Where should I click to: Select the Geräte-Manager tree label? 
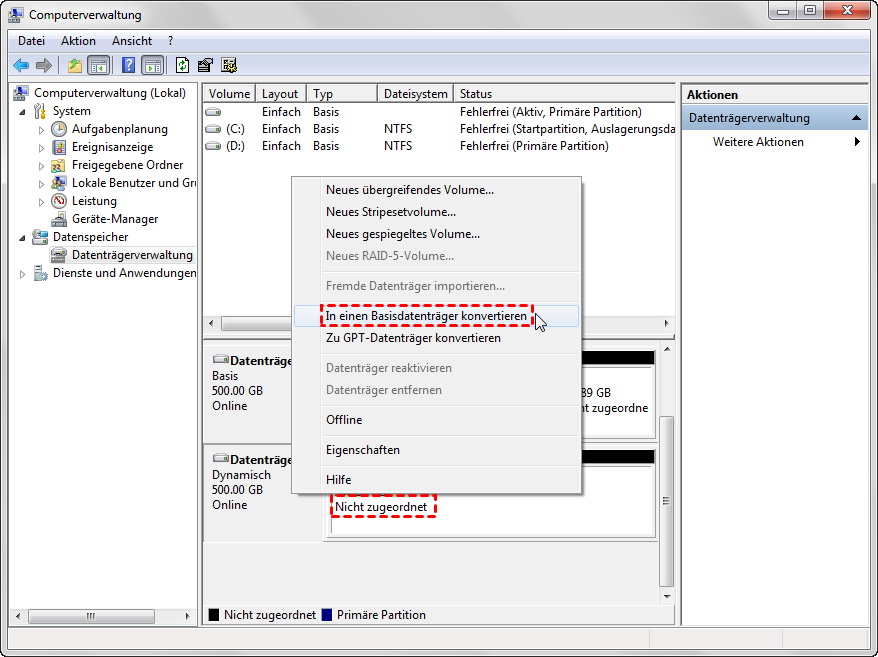point(115,219)
